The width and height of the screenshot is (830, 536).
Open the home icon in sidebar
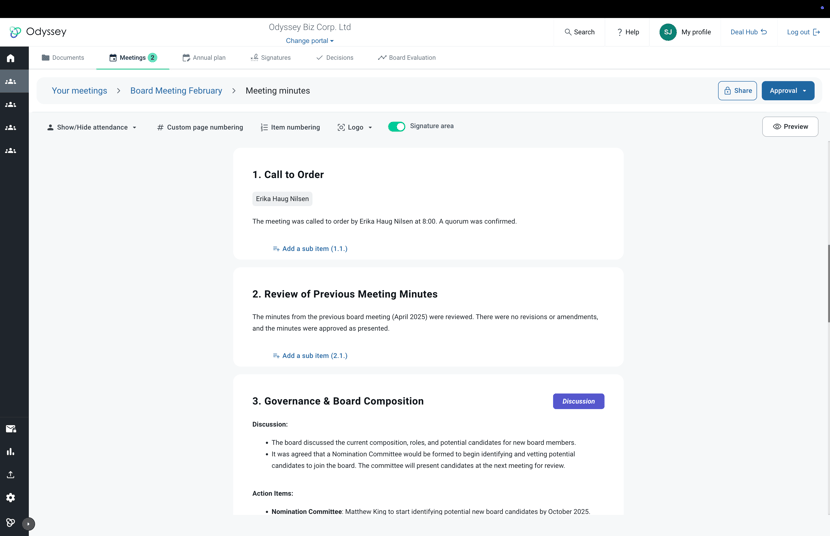(11, 58)
